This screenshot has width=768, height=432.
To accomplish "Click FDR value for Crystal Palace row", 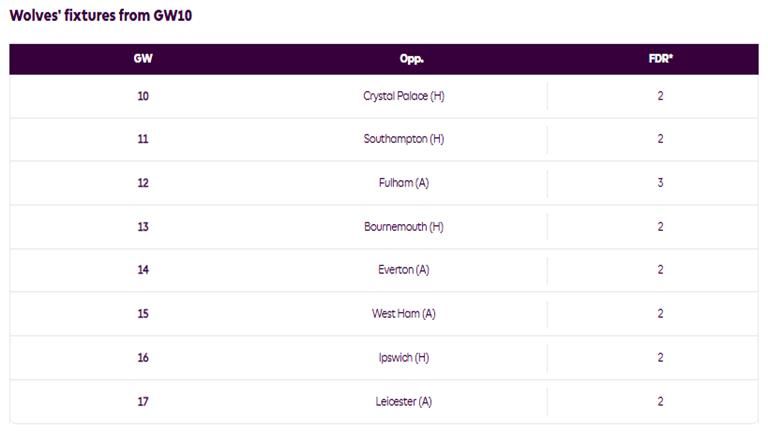I will point(660,96).
